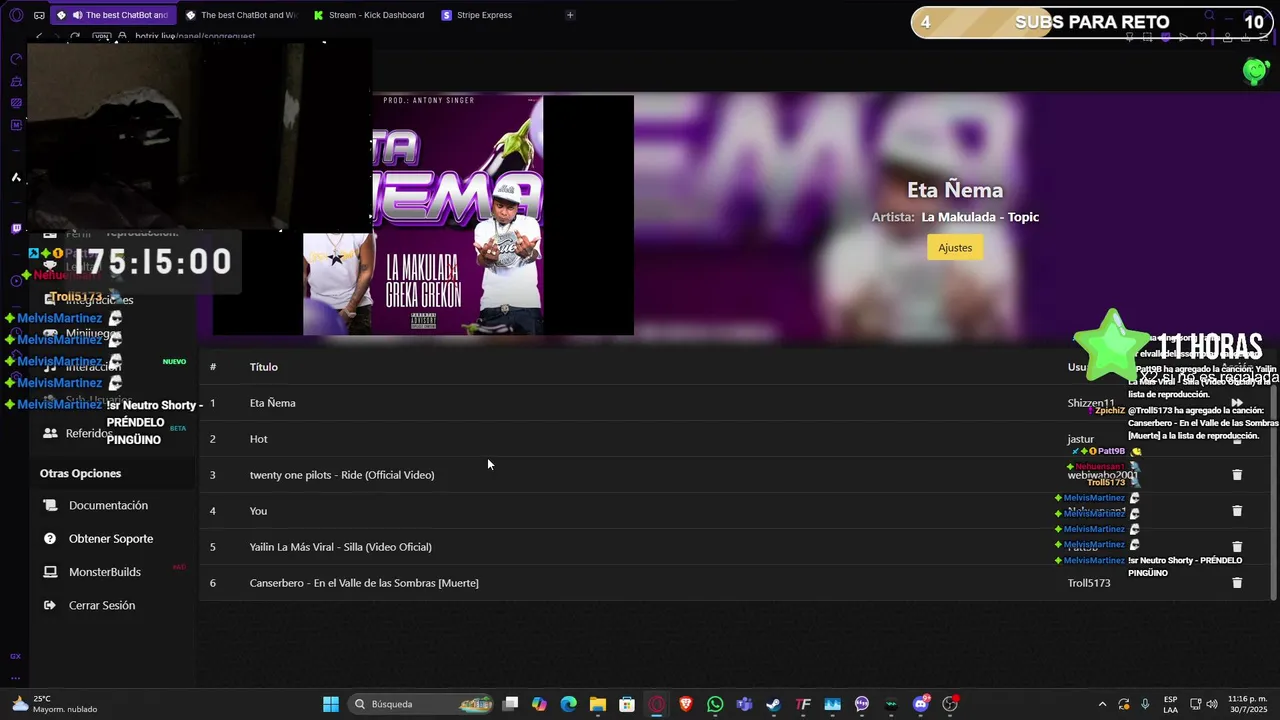1280x720 pixels.
Task: Open MonsterBuilds link
Action: pyautogui.click(x=105, y=572)
